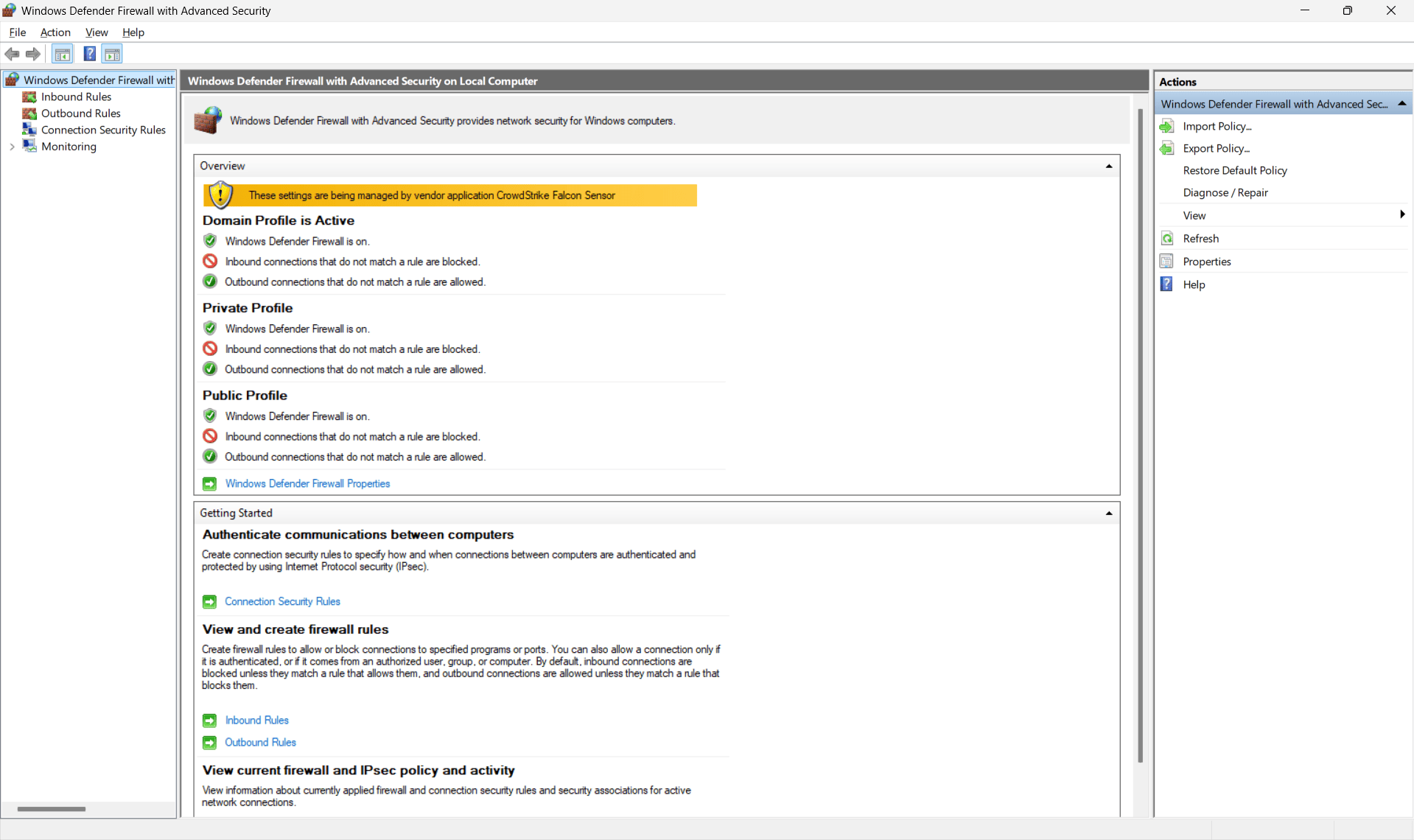
Task: Open the Action menu
Action: 55,32
